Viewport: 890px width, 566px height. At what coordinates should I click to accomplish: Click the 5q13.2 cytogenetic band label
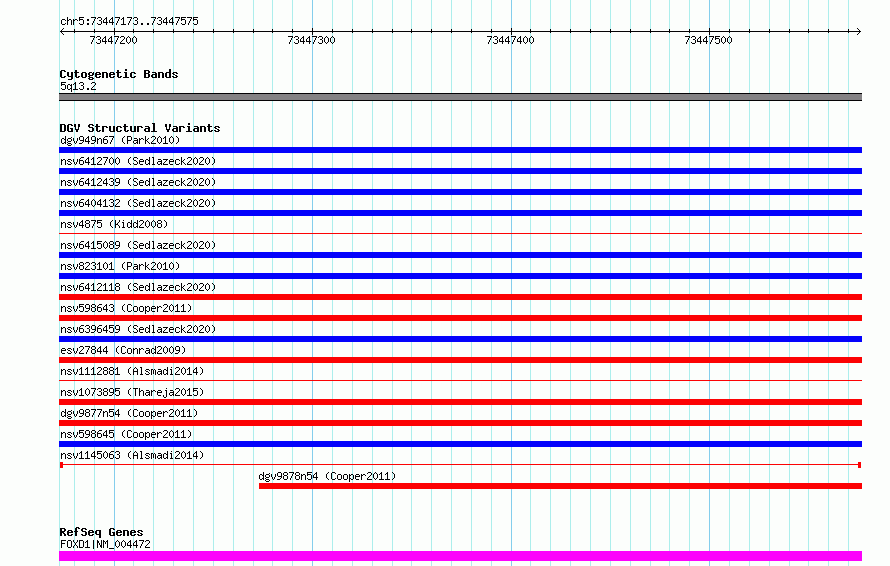(78, 86)
